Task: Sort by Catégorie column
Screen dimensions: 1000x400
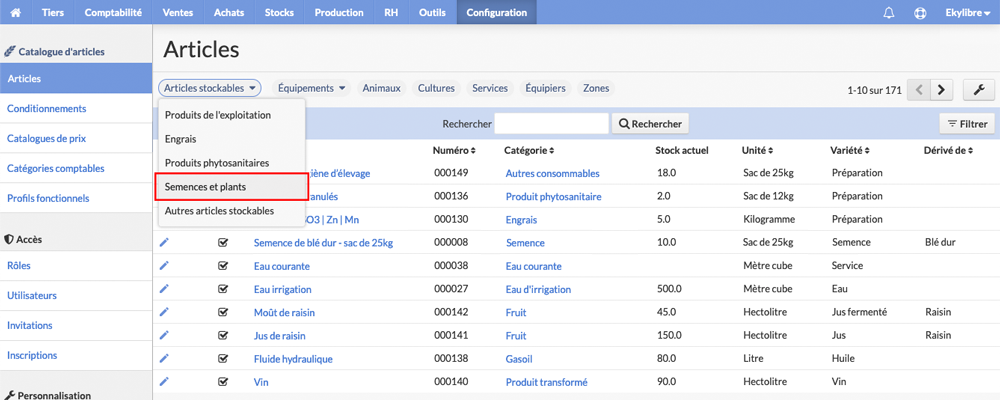Action: coord(529,151)
